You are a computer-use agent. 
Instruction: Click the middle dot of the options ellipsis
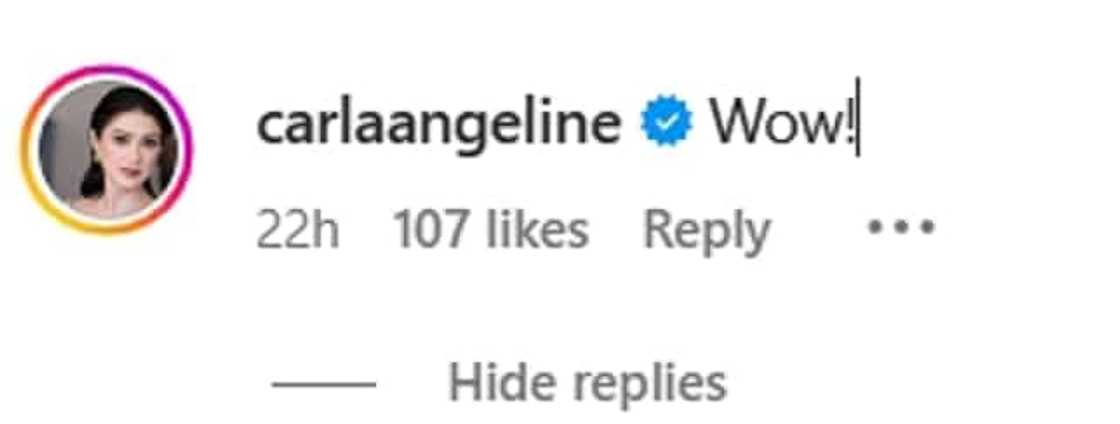click(x=900, y=228)
